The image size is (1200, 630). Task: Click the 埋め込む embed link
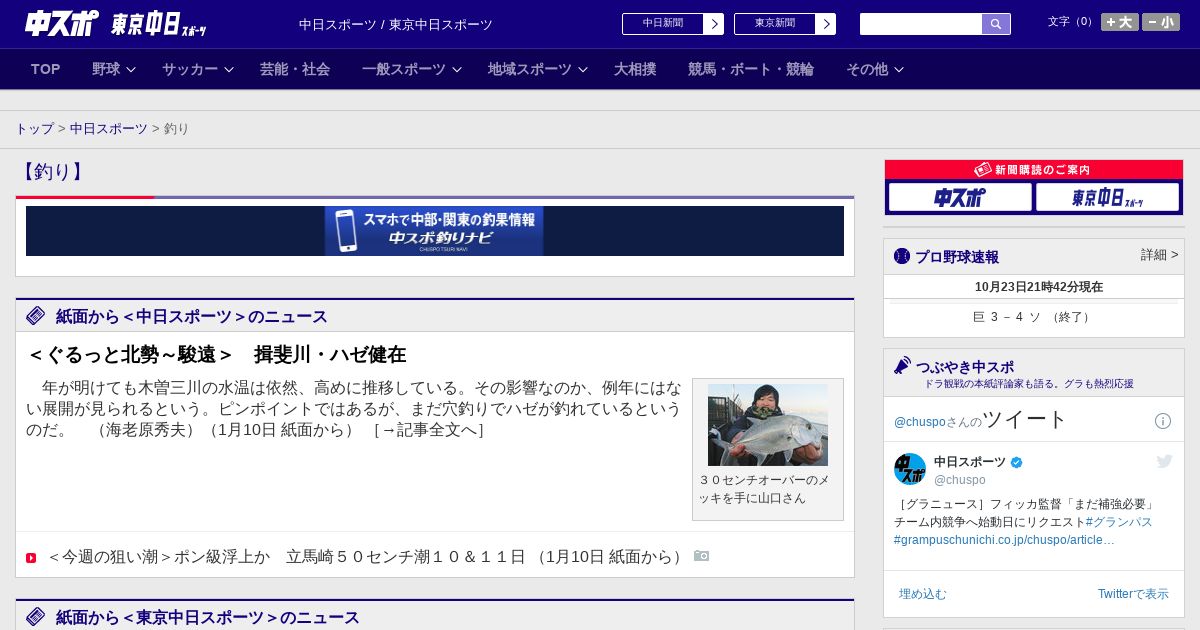pyautogui.click(x=922, y=594)
